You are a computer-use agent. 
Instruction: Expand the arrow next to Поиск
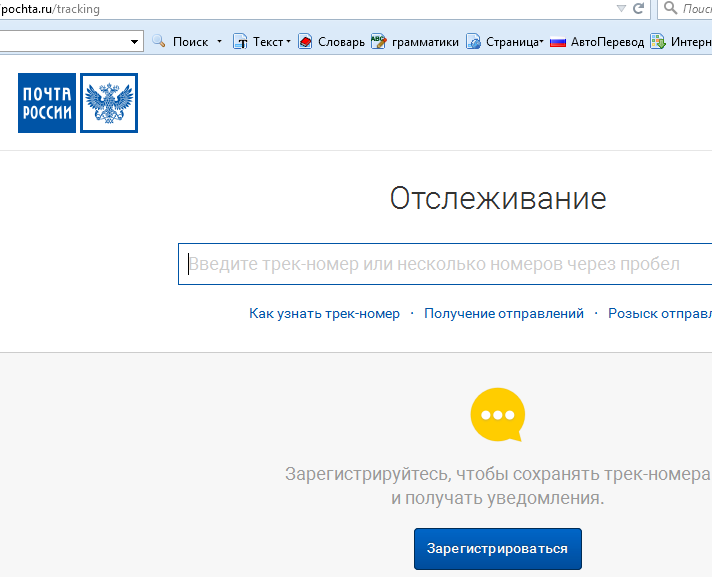(x=219, y=42)
